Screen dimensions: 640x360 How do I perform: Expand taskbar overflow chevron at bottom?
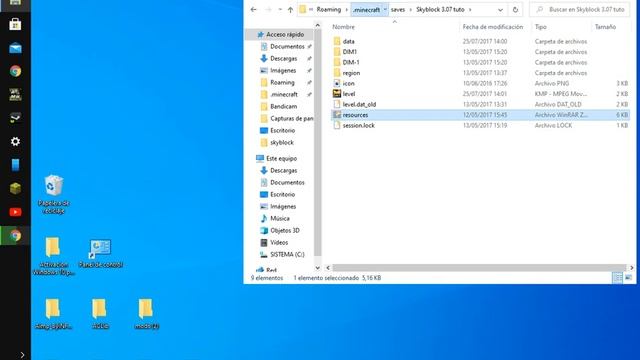point(22,355)
